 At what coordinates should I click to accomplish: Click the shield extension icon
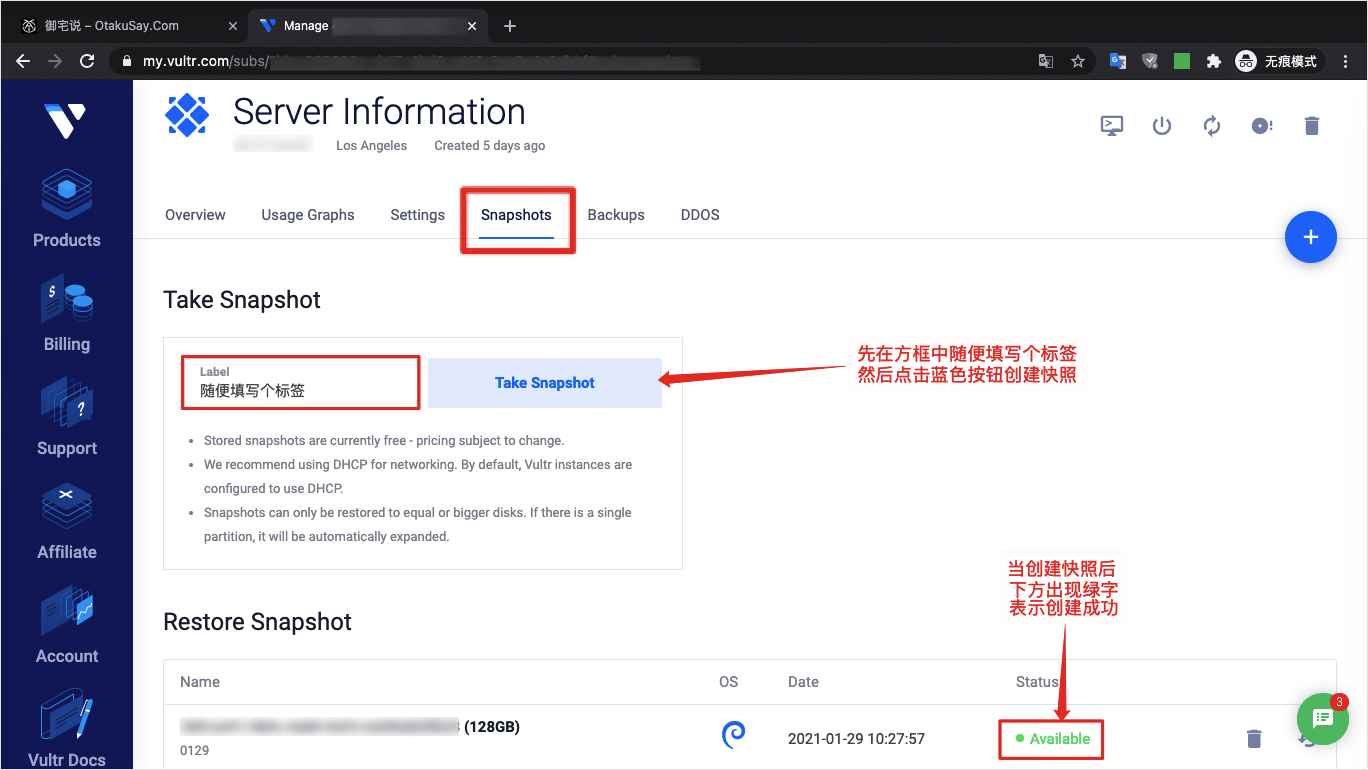click(x=1150, y=61)
